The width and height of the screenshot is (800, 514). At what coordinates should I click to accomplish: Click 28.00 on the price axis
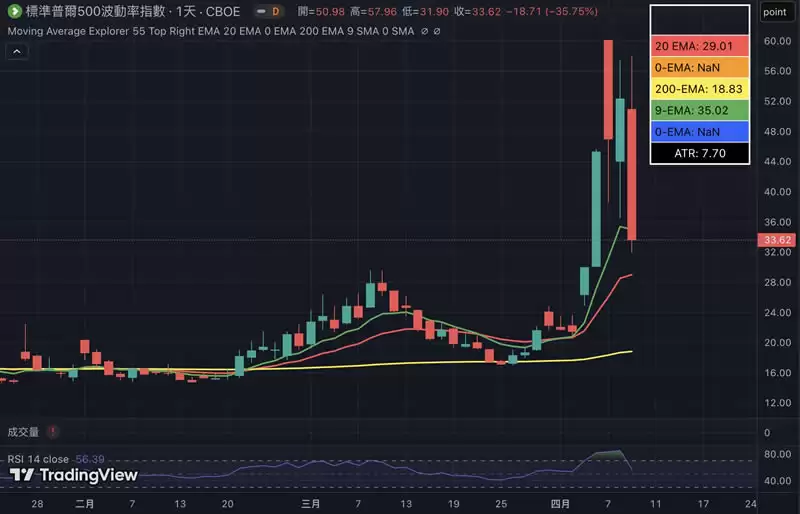coord(778,282)
